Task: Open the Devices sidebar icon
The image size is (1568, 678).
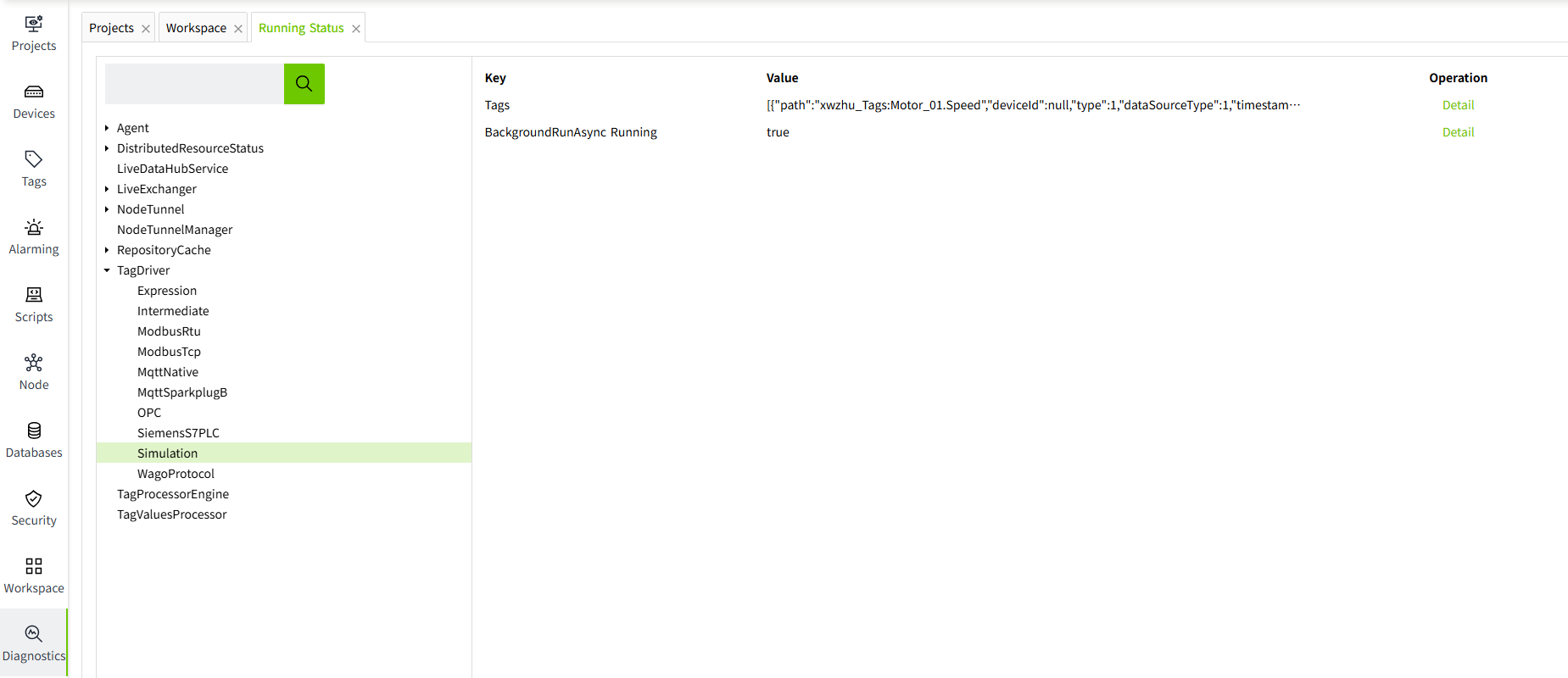Action: coord(34,92)
